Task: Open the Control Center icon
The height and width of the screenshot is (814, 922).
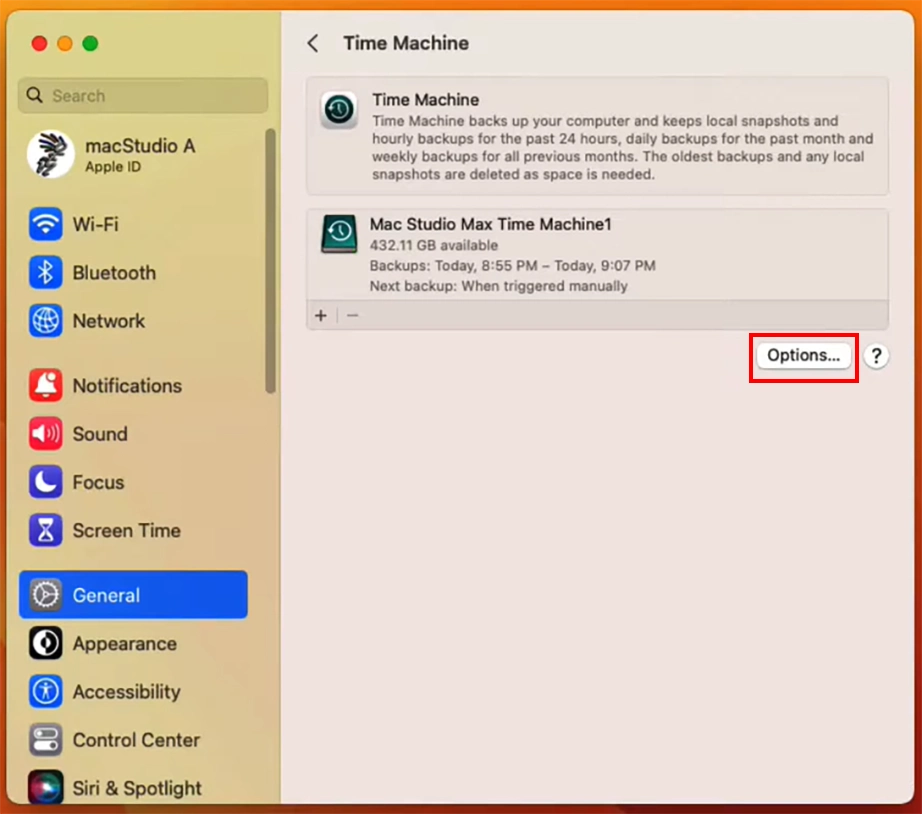Action: tap(45, 739)
